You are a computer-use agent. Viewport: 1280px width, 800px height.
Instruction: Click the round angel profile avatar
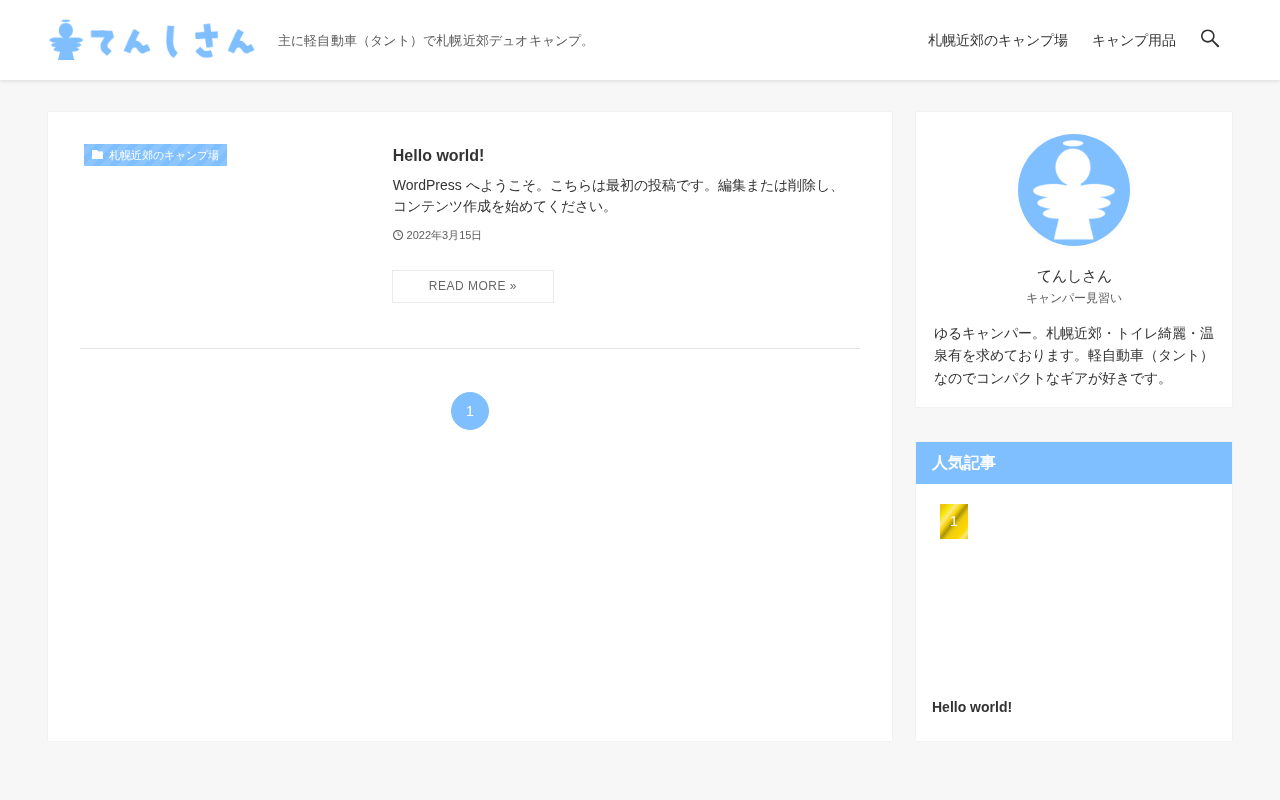1074,190
